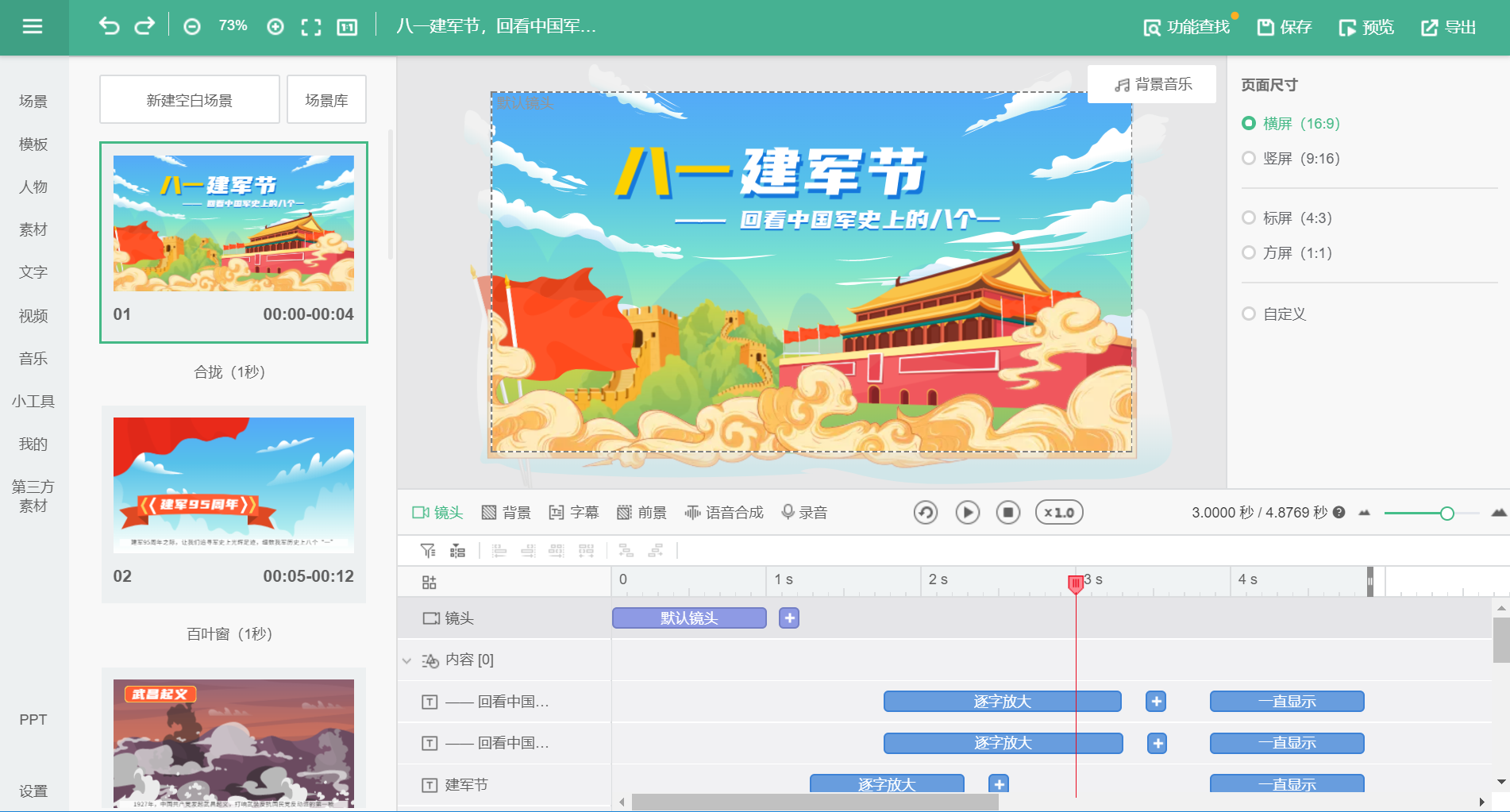Switch to the 字幕 subtitle tab
The width and height of the screenshot is (1510, 812).
click(x=574, y=513)
